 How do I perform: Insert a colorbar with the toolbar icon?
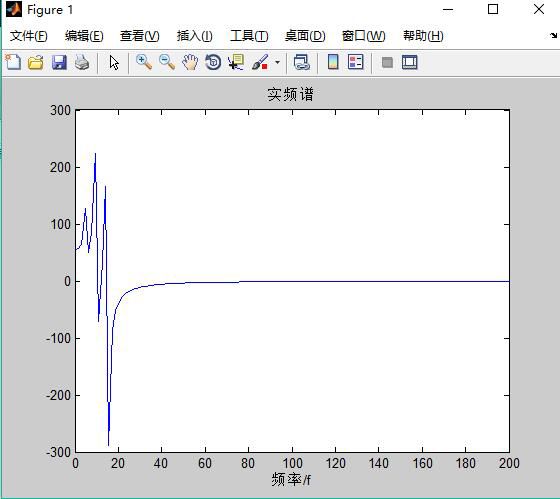tap(333, 63)
